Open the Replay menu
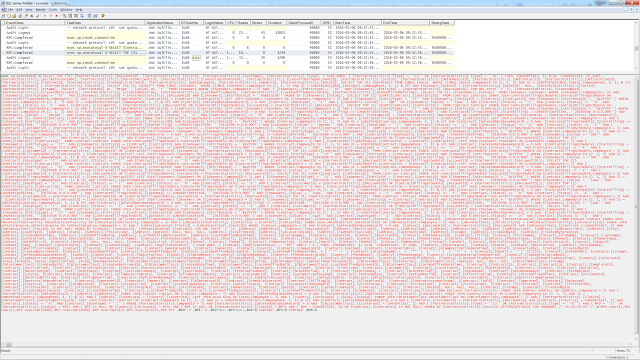Image resolution: width=640 pixels, height=360 pixels. (x=40, y=10)
